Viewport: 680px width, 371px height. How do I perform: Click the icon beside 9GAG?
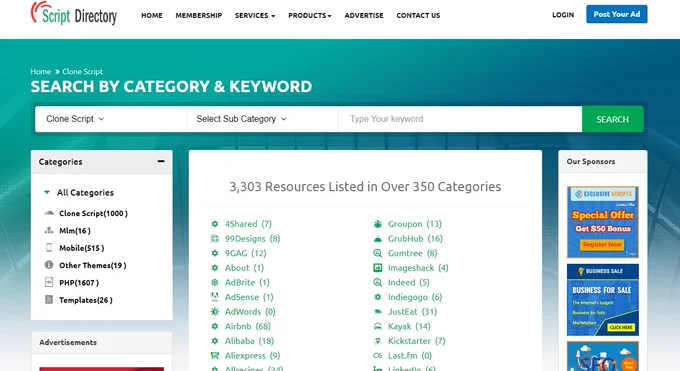tap(215, 253)
